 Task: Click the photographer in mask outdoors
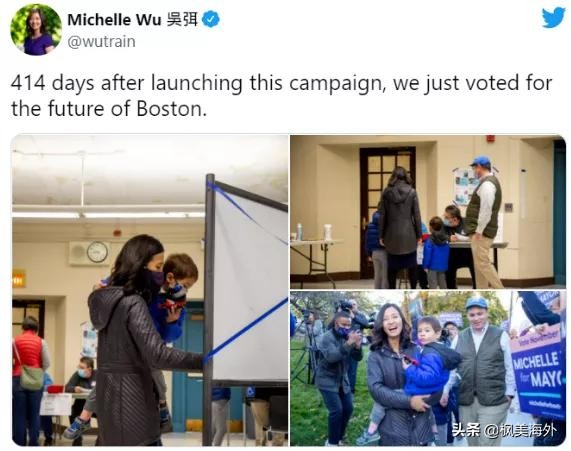338,377
